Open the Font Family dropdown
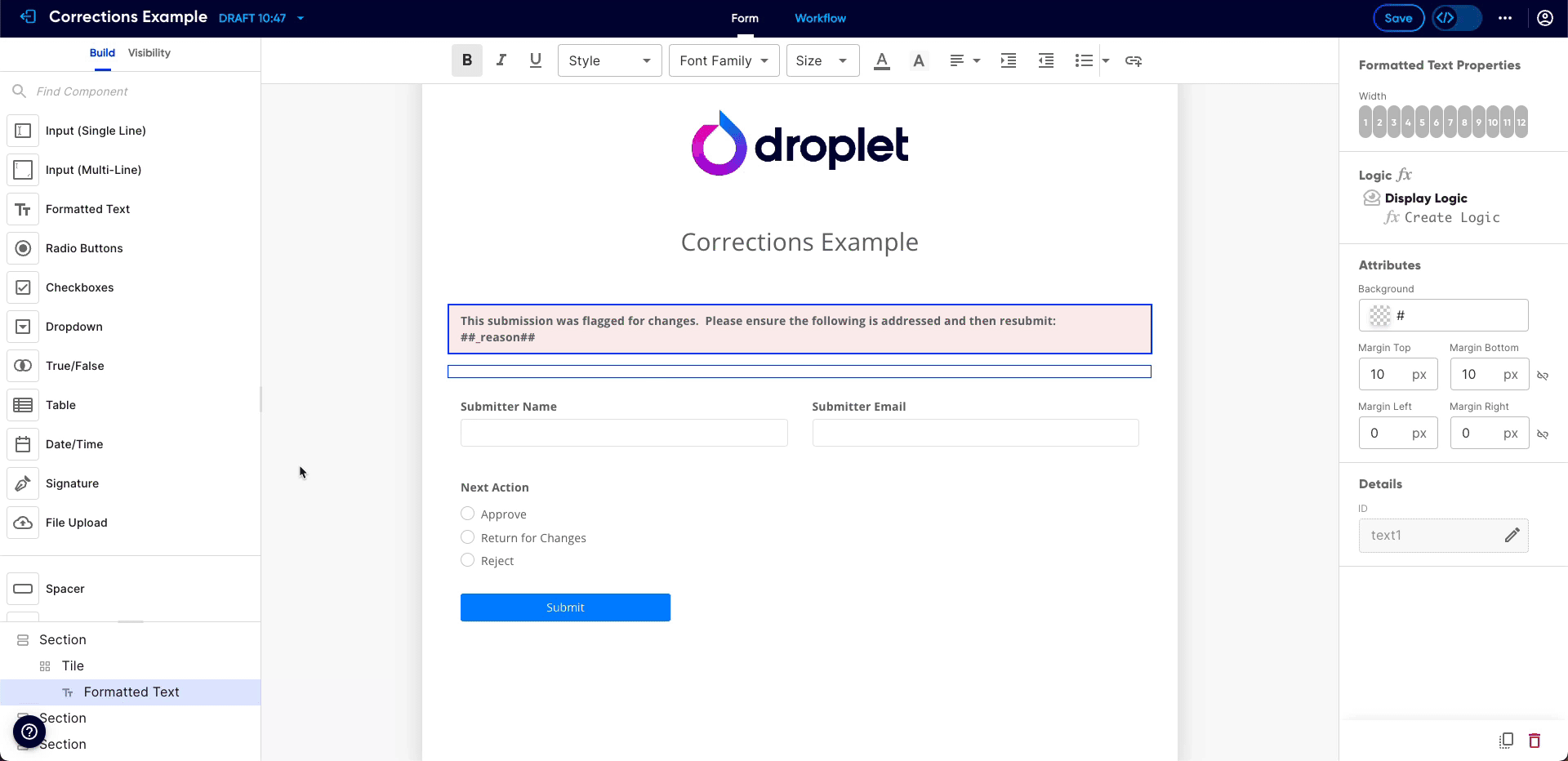1568x761 pixels. pos(724,60)
